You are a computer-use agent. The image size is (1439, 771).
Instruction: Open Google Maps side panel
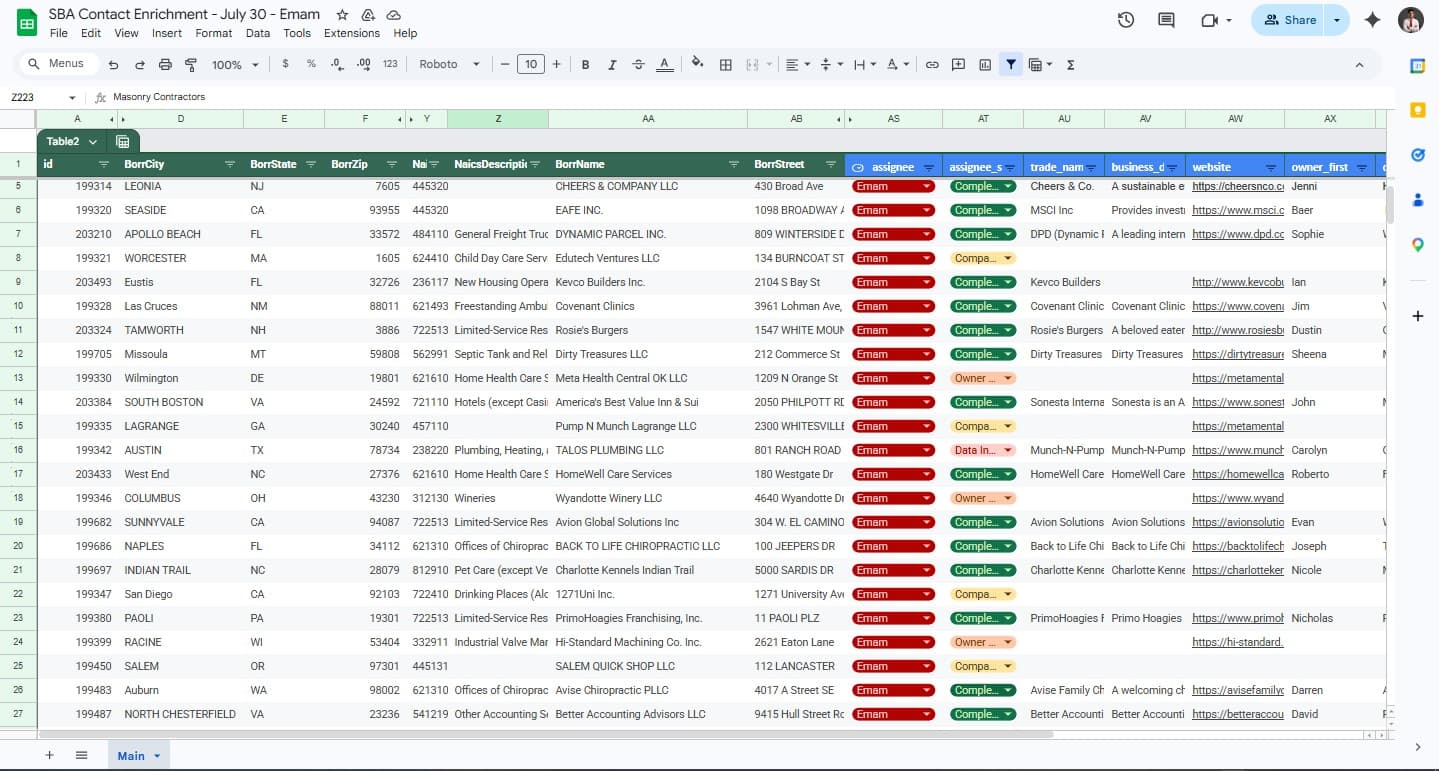[1418, 245]
